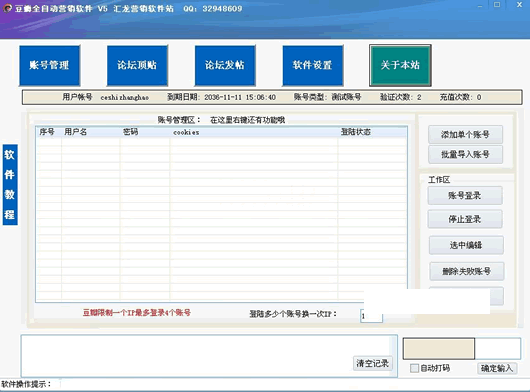Click 停止登录 button
Viewport: 530px width, 392px height.
coord(465,219)
